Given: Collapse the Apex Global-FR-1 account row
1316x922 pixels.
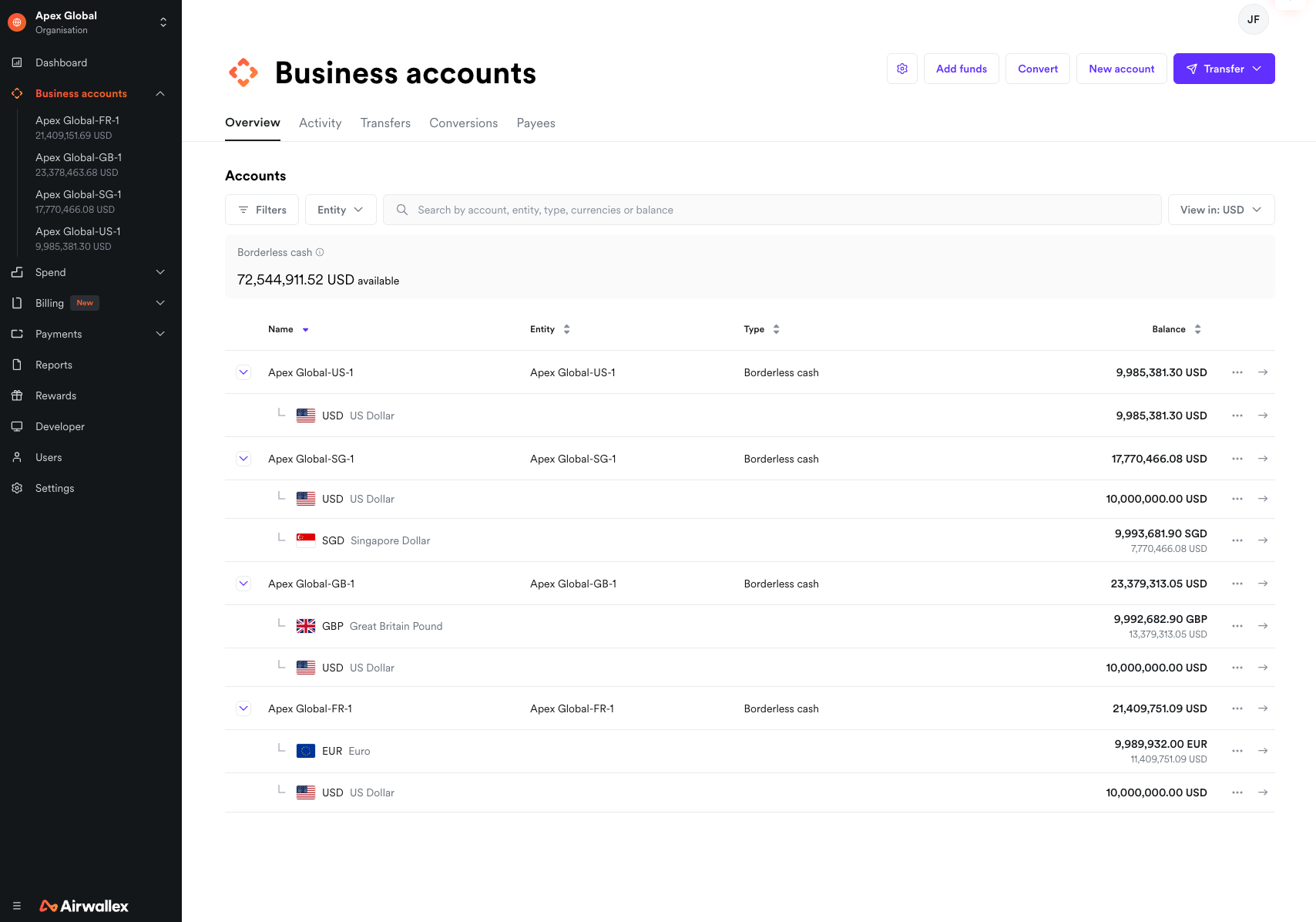Looking at the screenshot, I should (243, 708).
